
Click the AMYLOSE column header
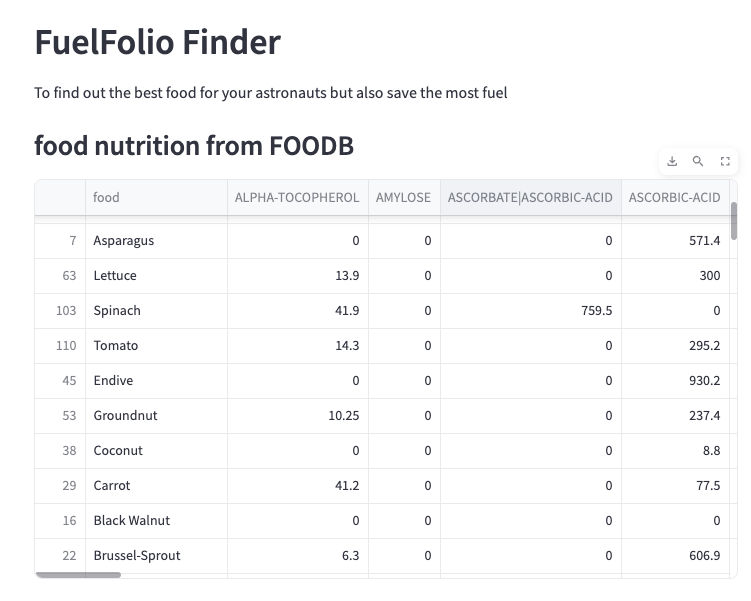coord(404,197)
